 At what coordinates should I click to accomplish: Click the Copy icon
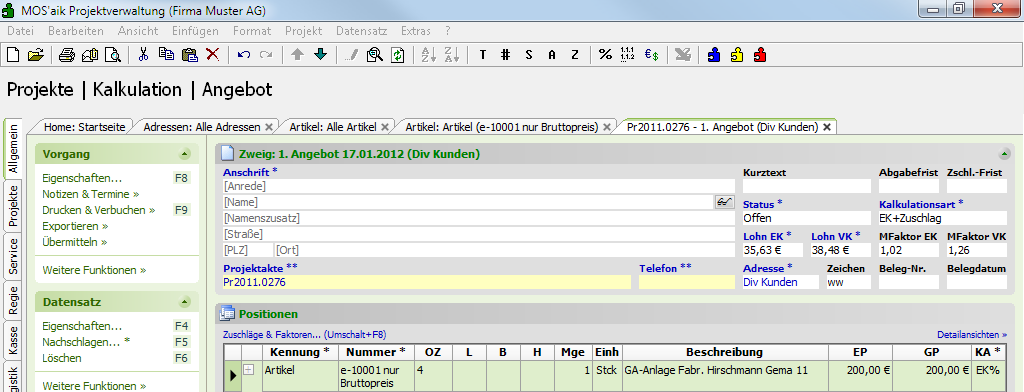167,55
